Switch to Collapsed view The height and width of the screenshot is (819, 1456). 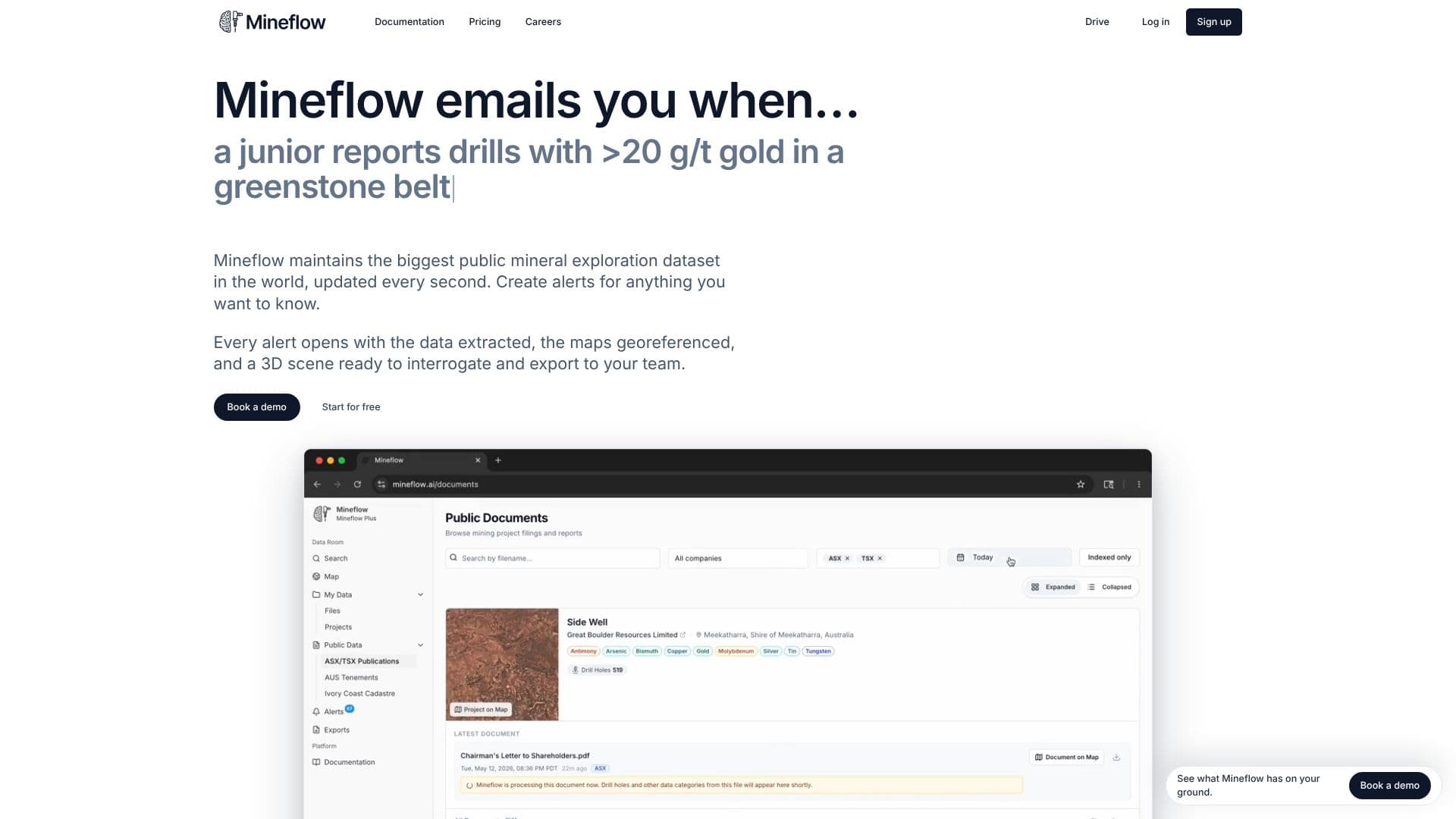click(1109, 587)
